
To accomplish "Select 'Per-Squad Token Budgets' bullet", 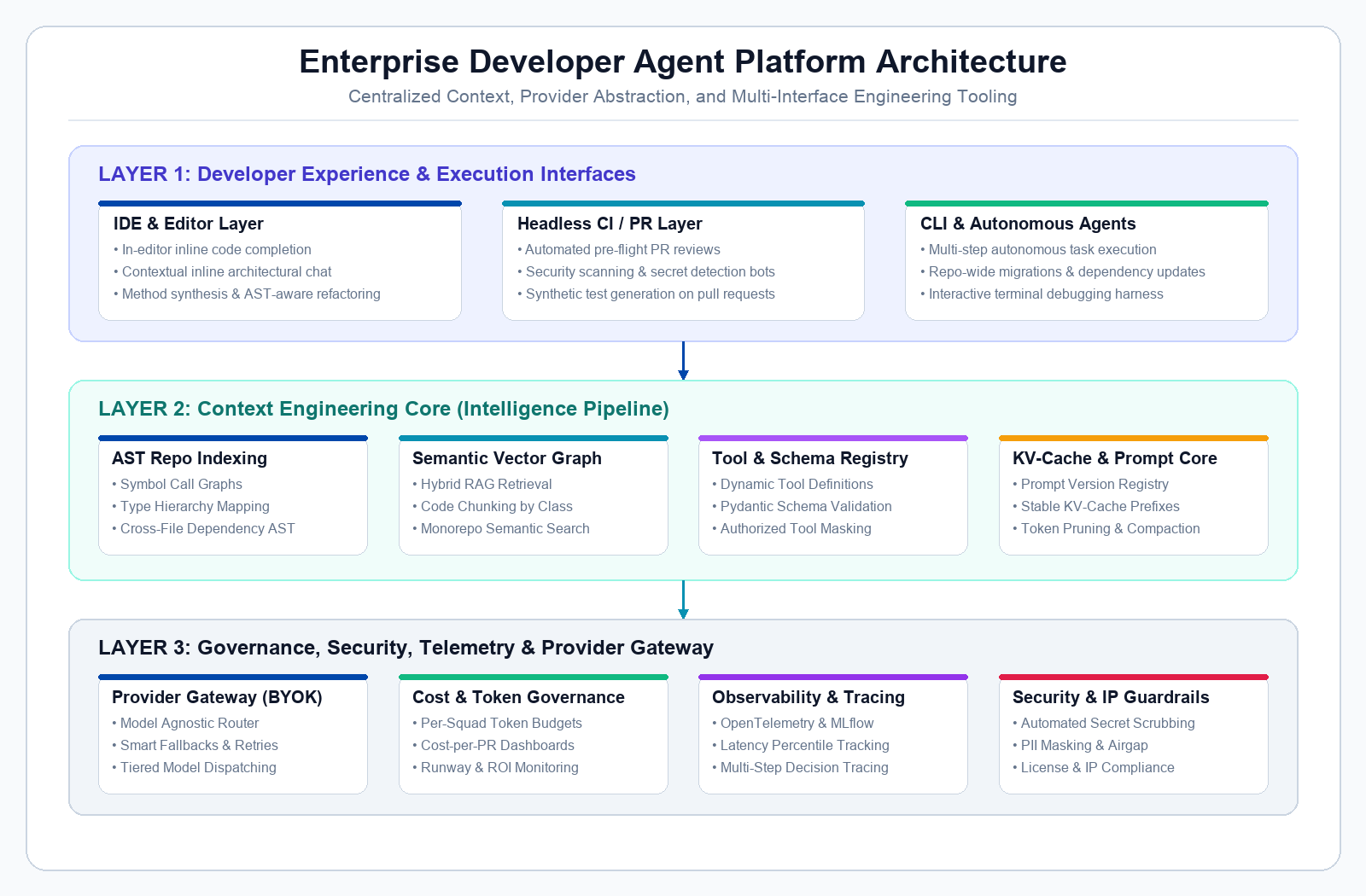I will 497,723.
